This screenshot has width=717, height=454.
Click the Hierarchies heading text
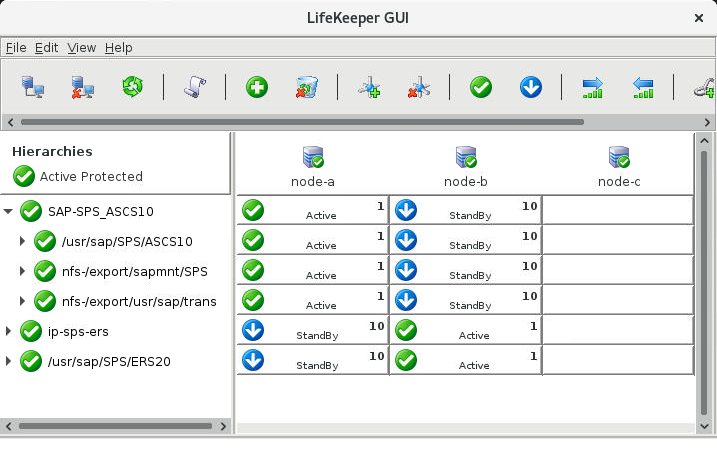click(52, 151)
